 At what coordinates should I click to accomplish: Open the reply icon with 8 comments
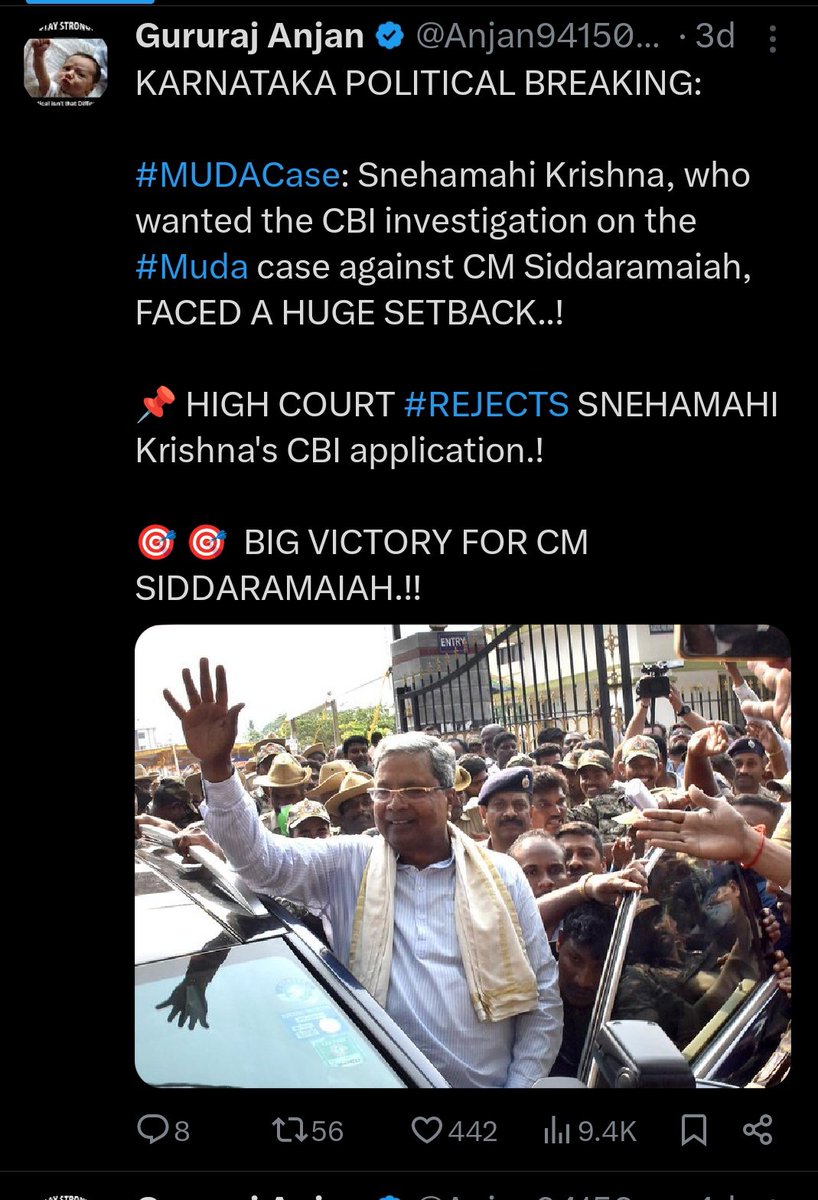click(151, 1131)
